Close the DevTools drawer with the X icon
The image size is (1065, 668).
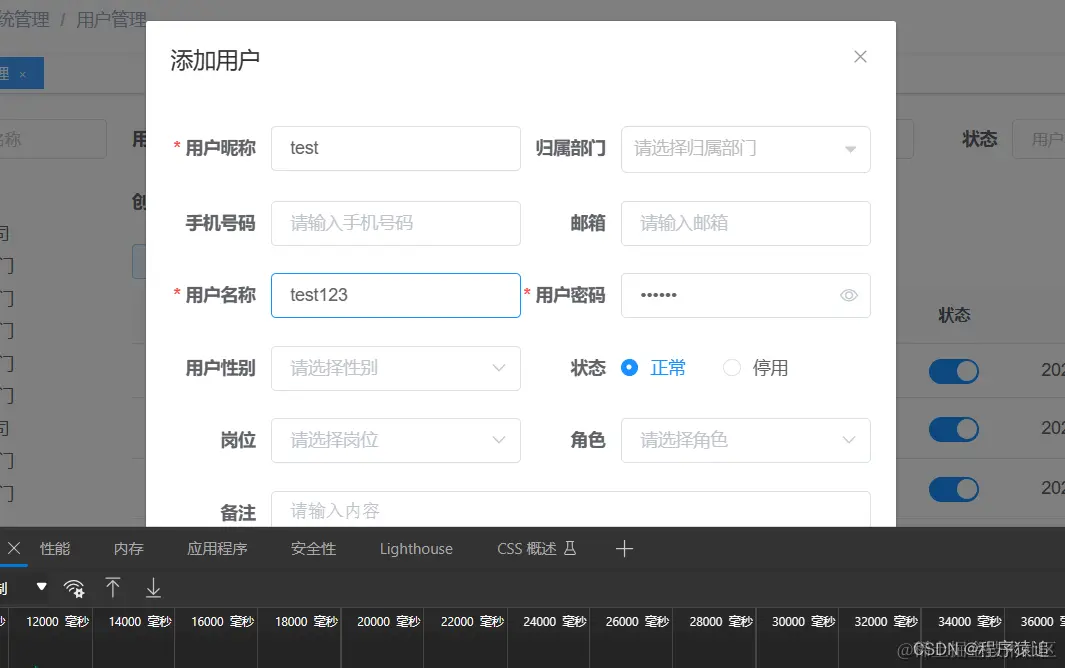point(14,548)
